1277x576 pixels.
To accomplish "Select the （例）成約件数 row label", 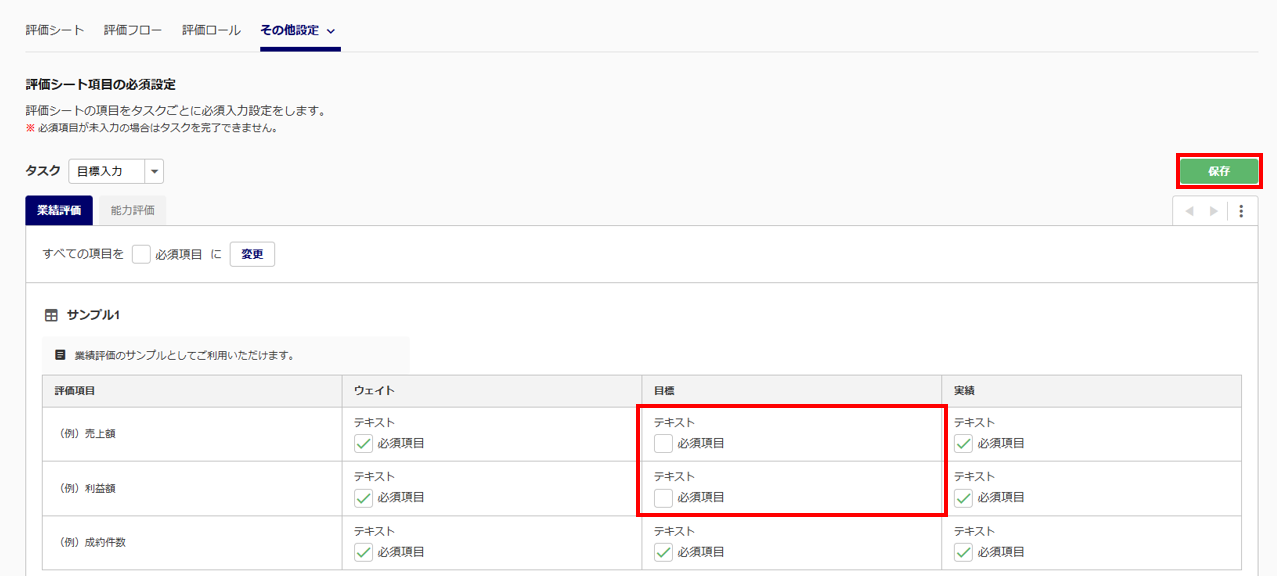I will pyautogui.click(x=93, y=543).
